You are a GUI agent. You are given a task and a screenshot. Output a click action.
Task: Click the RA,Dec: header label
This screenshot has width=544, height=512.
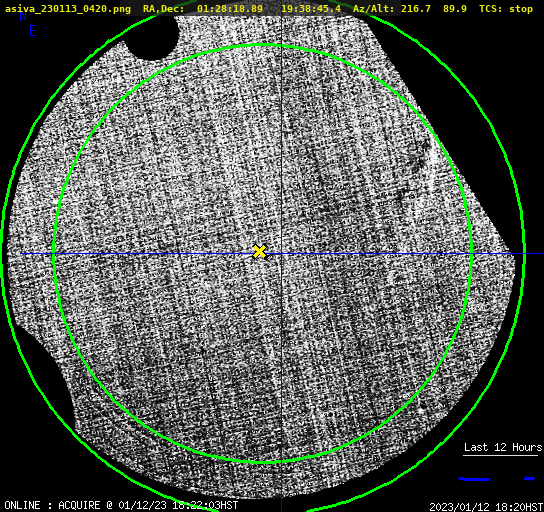tap(163, 9)
